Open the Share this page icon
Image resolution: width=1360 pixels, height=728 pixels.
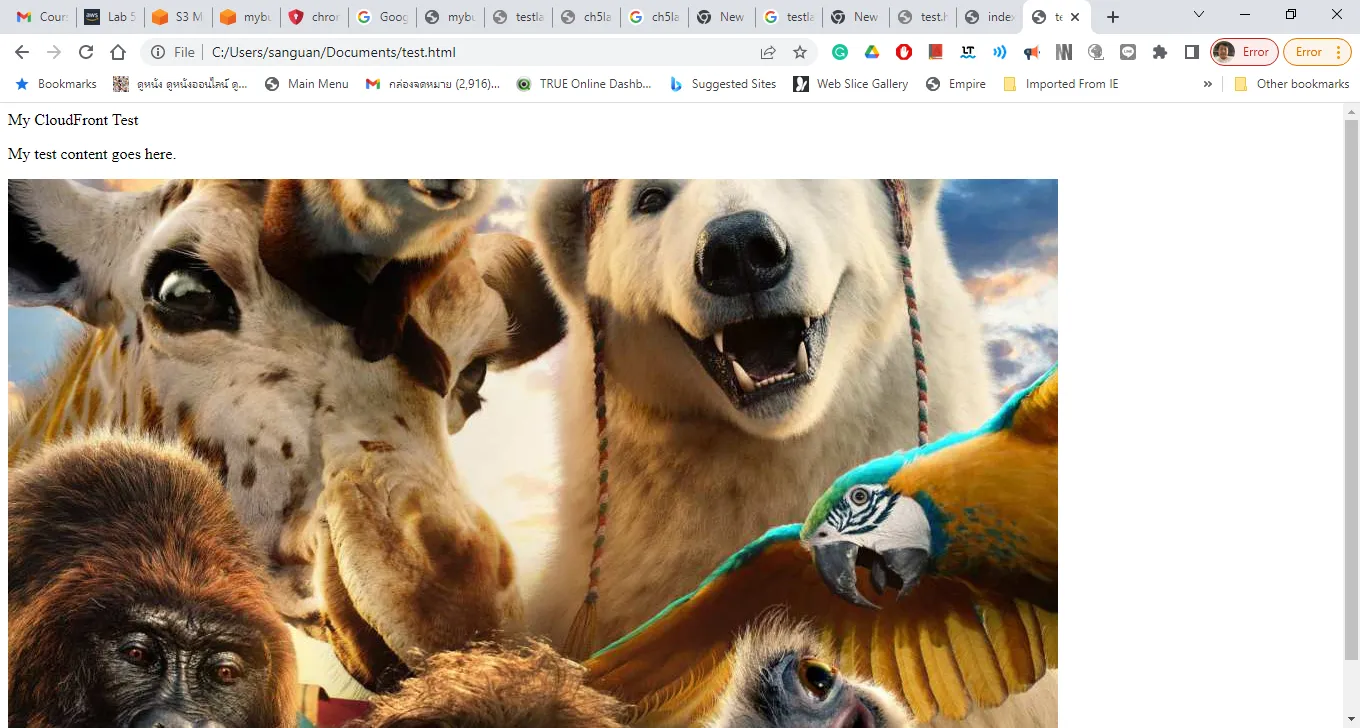(768, 52)
